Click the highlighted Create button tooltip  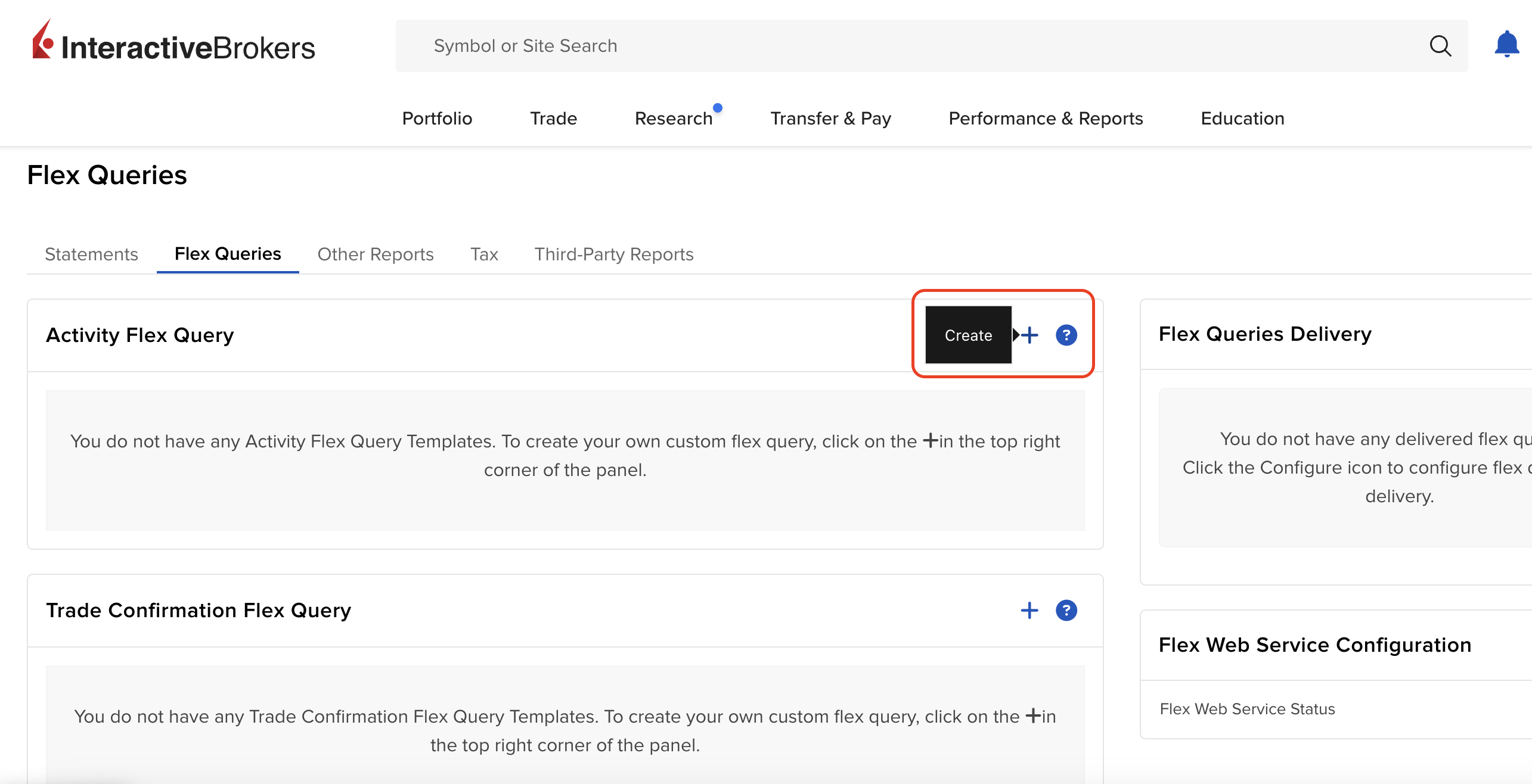click(967, 335)
